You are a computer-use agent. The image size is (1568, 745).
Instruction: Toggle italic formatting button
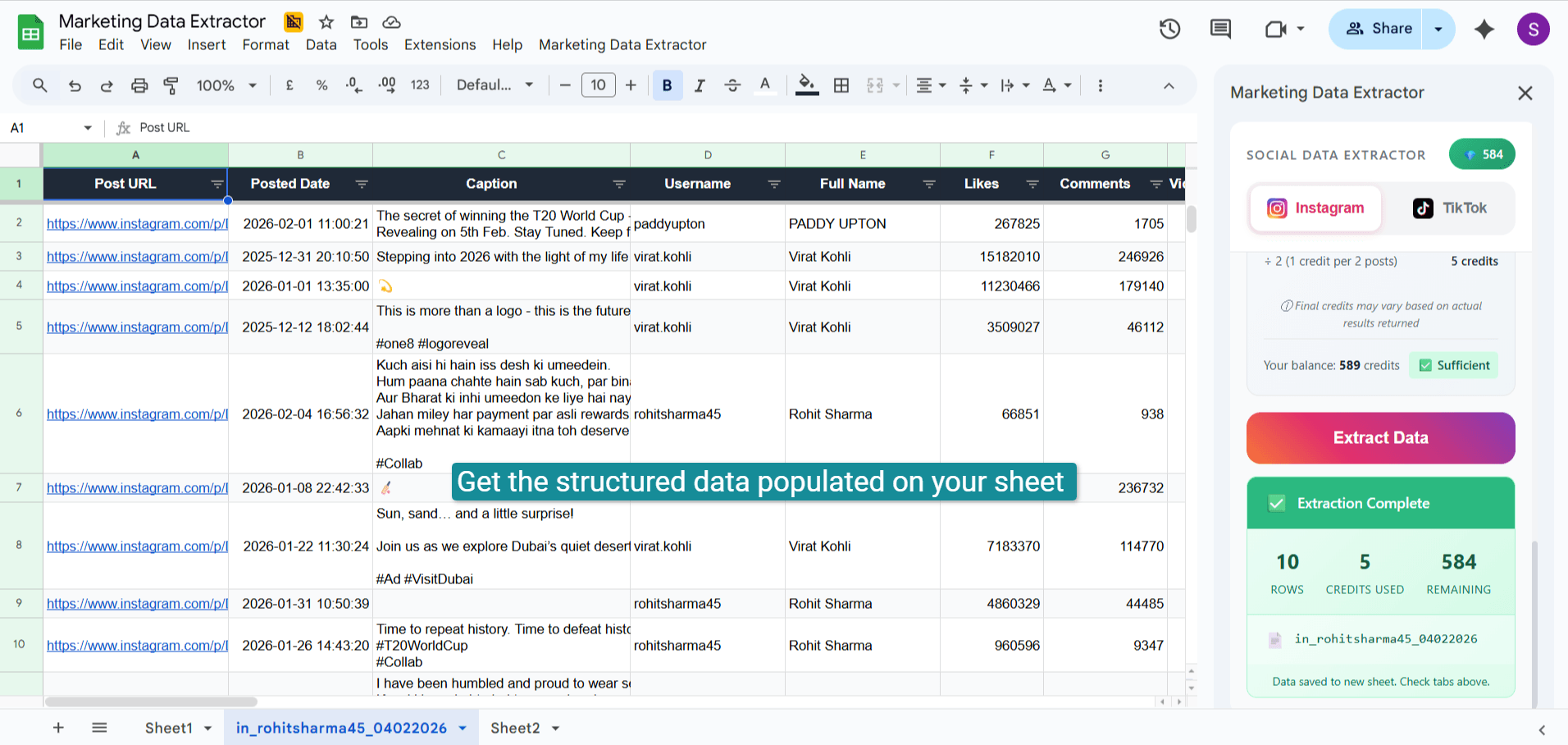[x=700, y=85]
